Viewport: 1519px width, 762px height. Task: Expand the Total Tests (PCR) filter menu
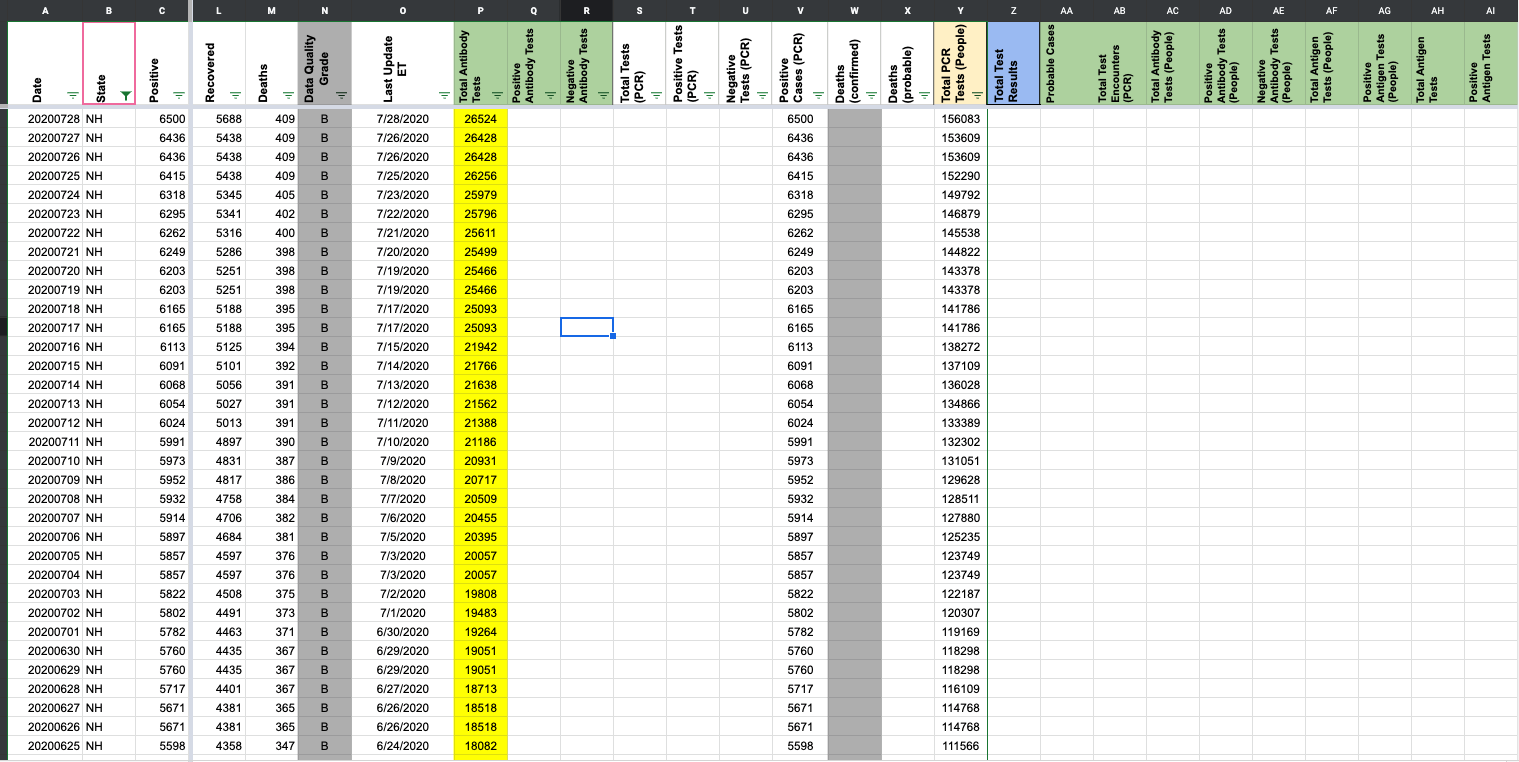[656, 95]
